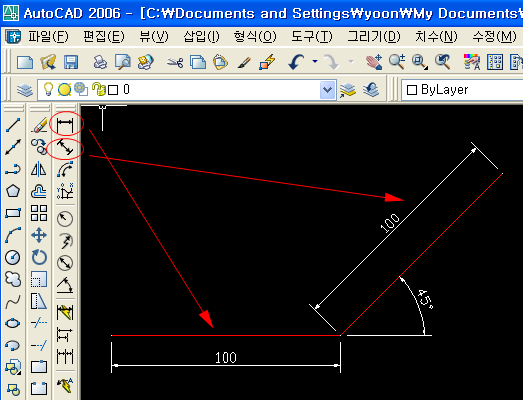
Task: Select the Jogged dimension tool
Action: coord(65,241)
